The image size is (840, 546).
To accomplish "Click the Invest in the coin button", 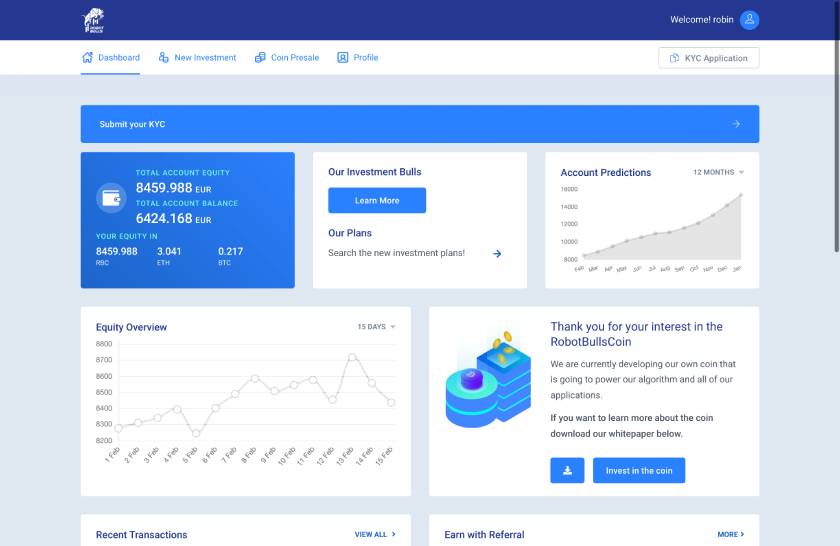I will (639, 471).
